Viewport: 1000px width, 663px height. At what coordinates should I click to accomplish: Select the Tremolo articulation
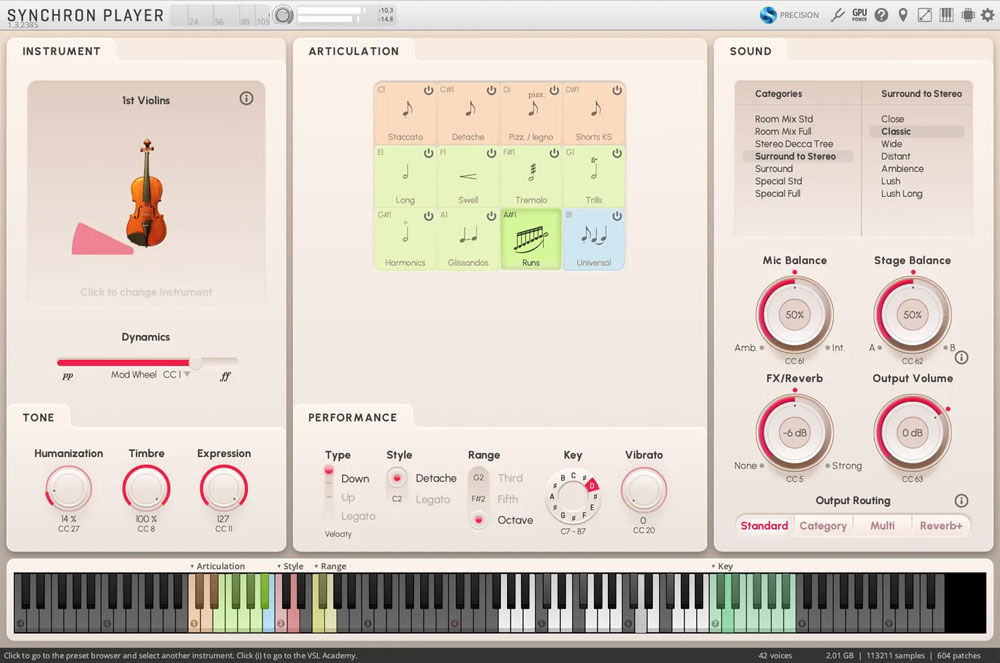click(531, 176)
